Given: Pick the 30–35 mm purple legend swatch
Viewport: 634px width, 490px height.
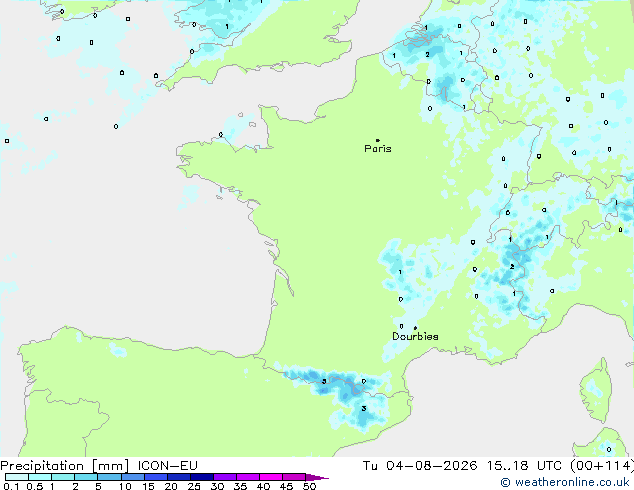Looking at the screenshot, I should (x=225, y=477).
